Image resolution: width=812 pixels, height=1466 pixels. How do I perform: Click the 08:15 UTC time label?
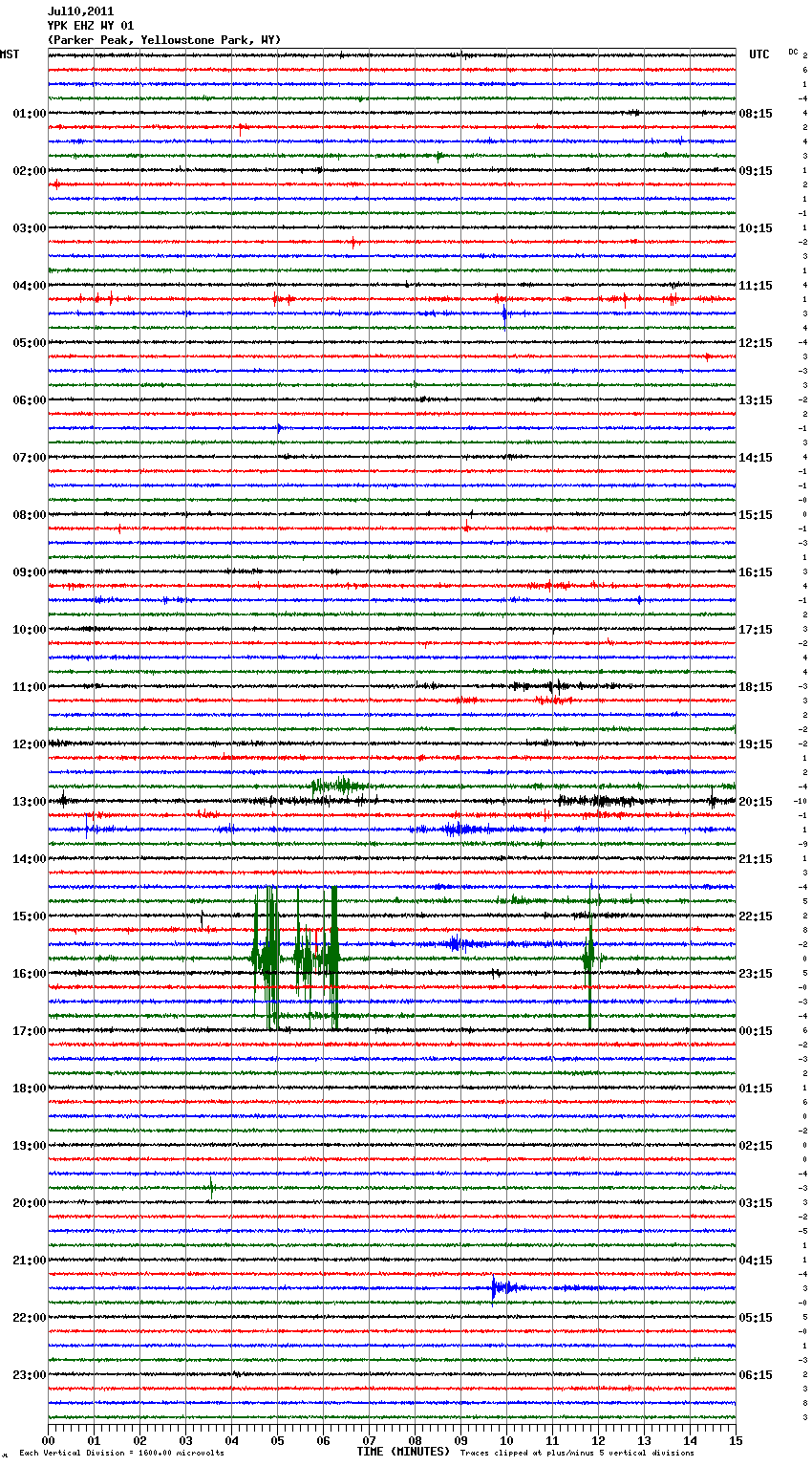pos(756,114)
